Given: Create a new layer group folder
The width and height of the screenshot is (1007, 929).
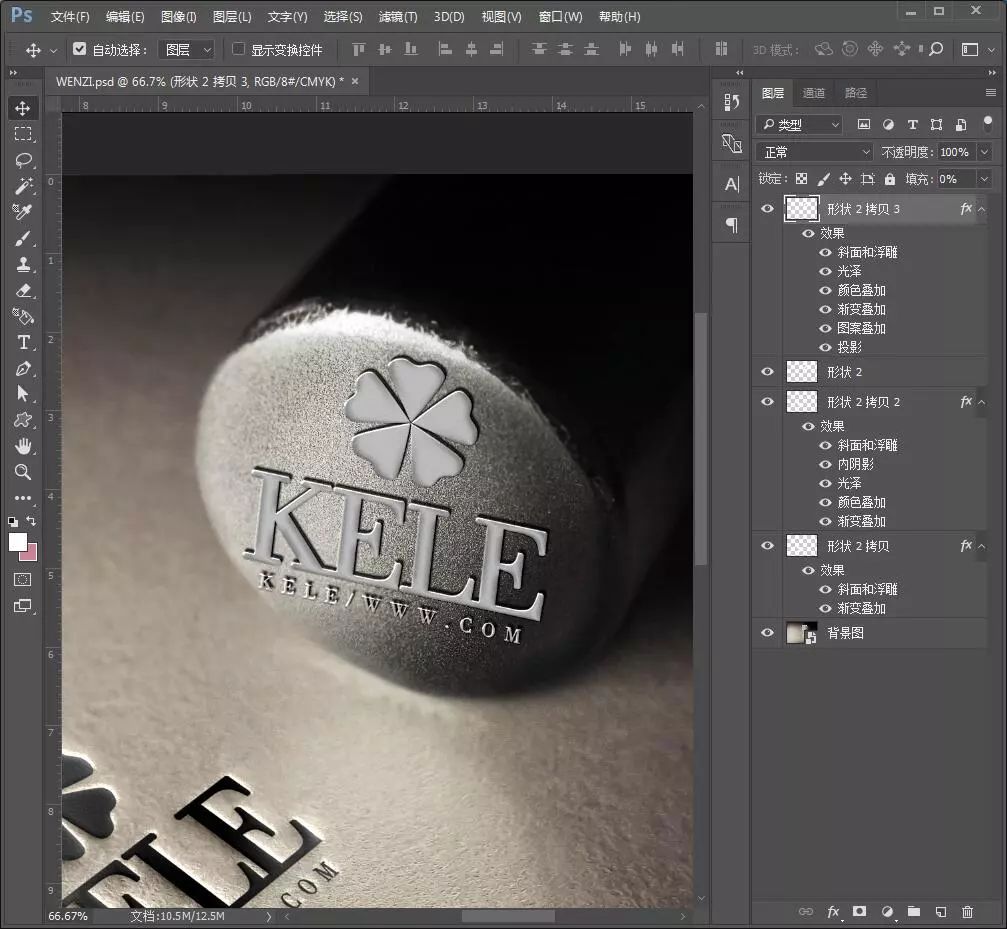Looking at the screenshot, I should [913, 912].
